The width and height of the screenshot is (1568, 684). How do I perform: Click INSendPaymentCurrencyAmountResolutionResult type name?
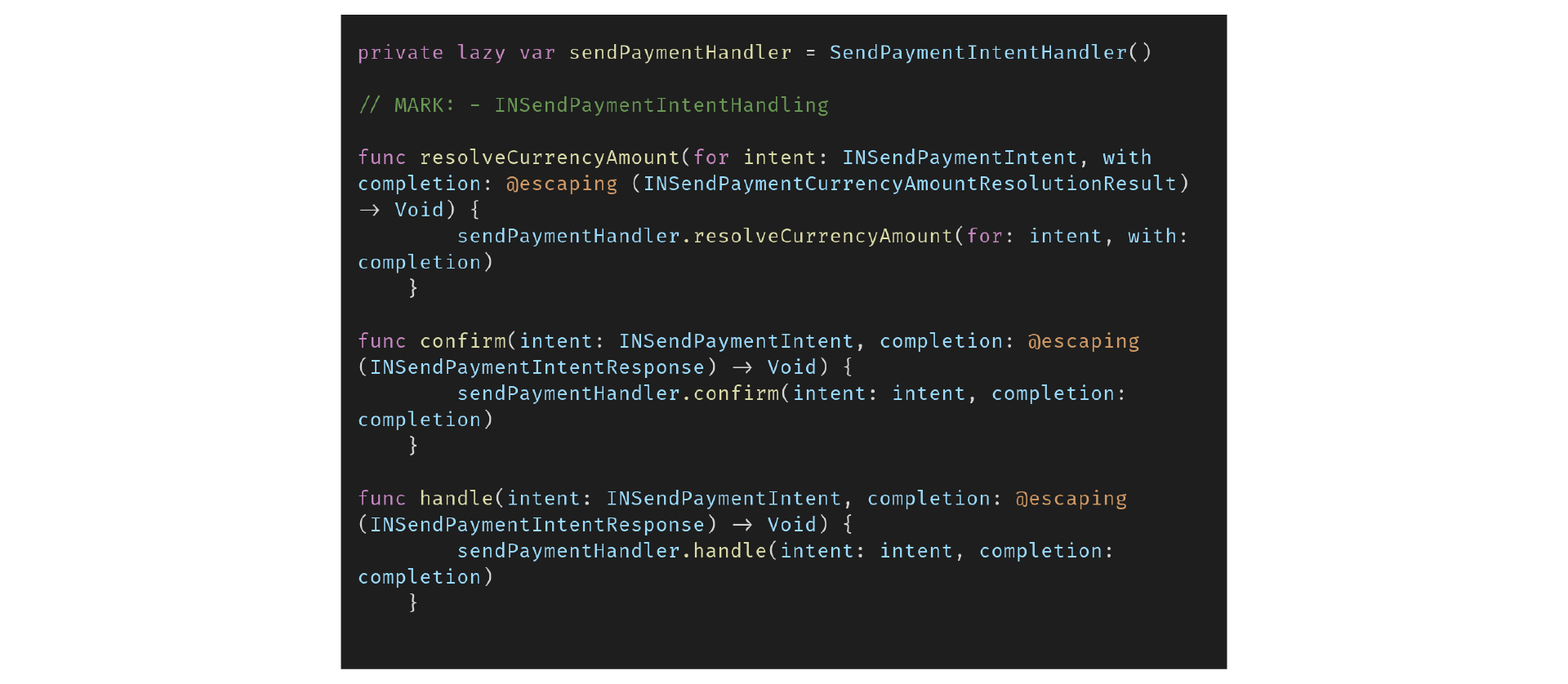tap(910, 184)
